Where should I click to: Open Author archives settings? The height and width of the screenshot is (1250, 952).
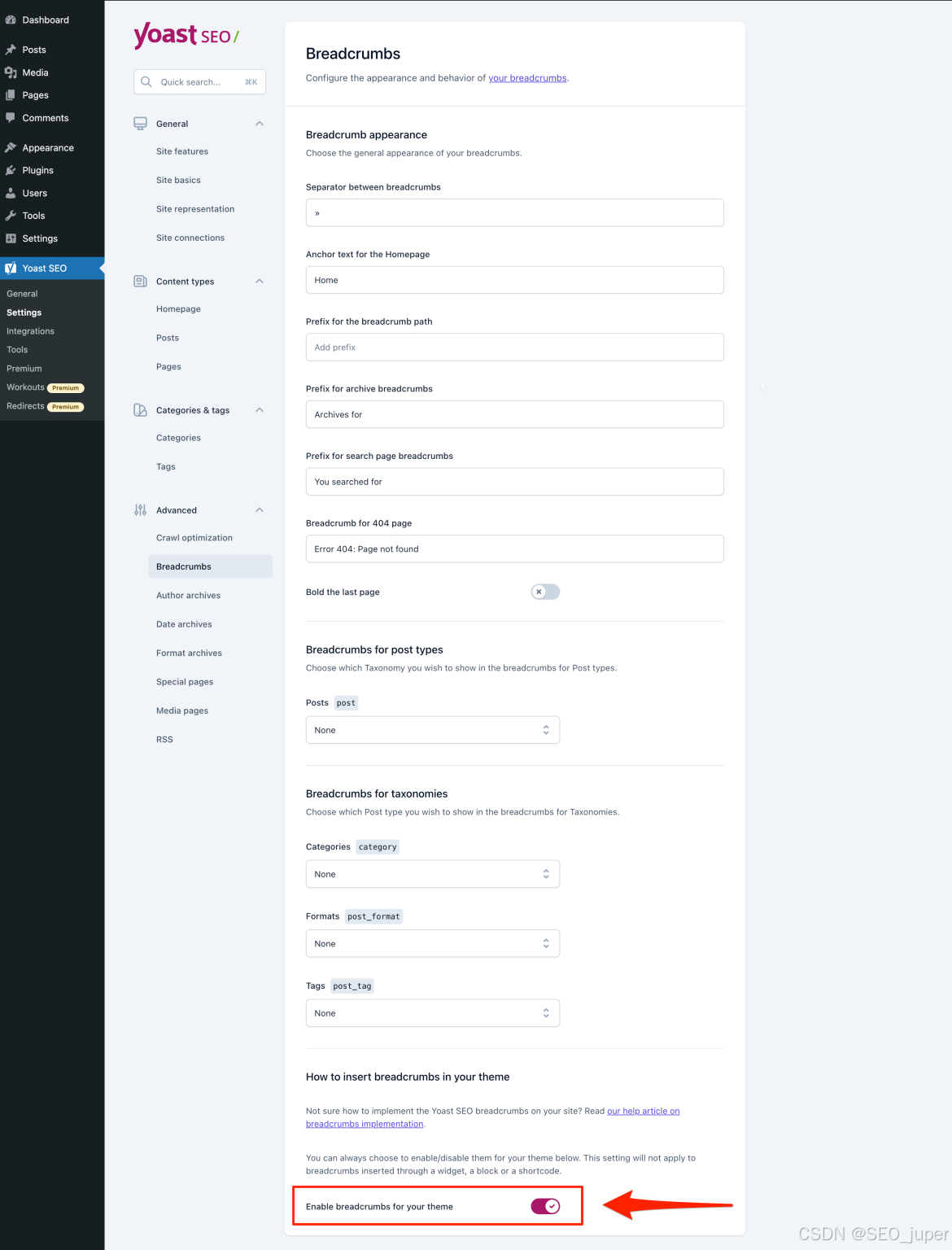[x=188, y=596]
